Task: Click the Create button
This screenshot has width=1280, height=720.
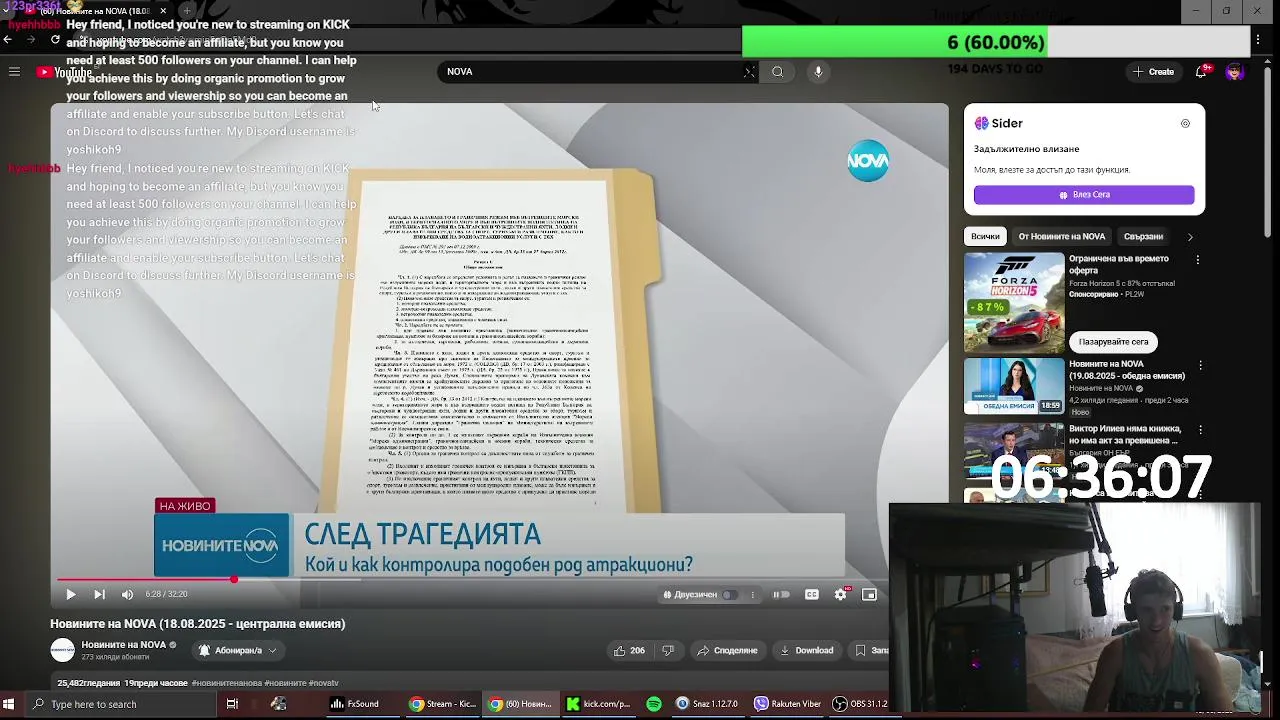Action: tap(1153, 72)
